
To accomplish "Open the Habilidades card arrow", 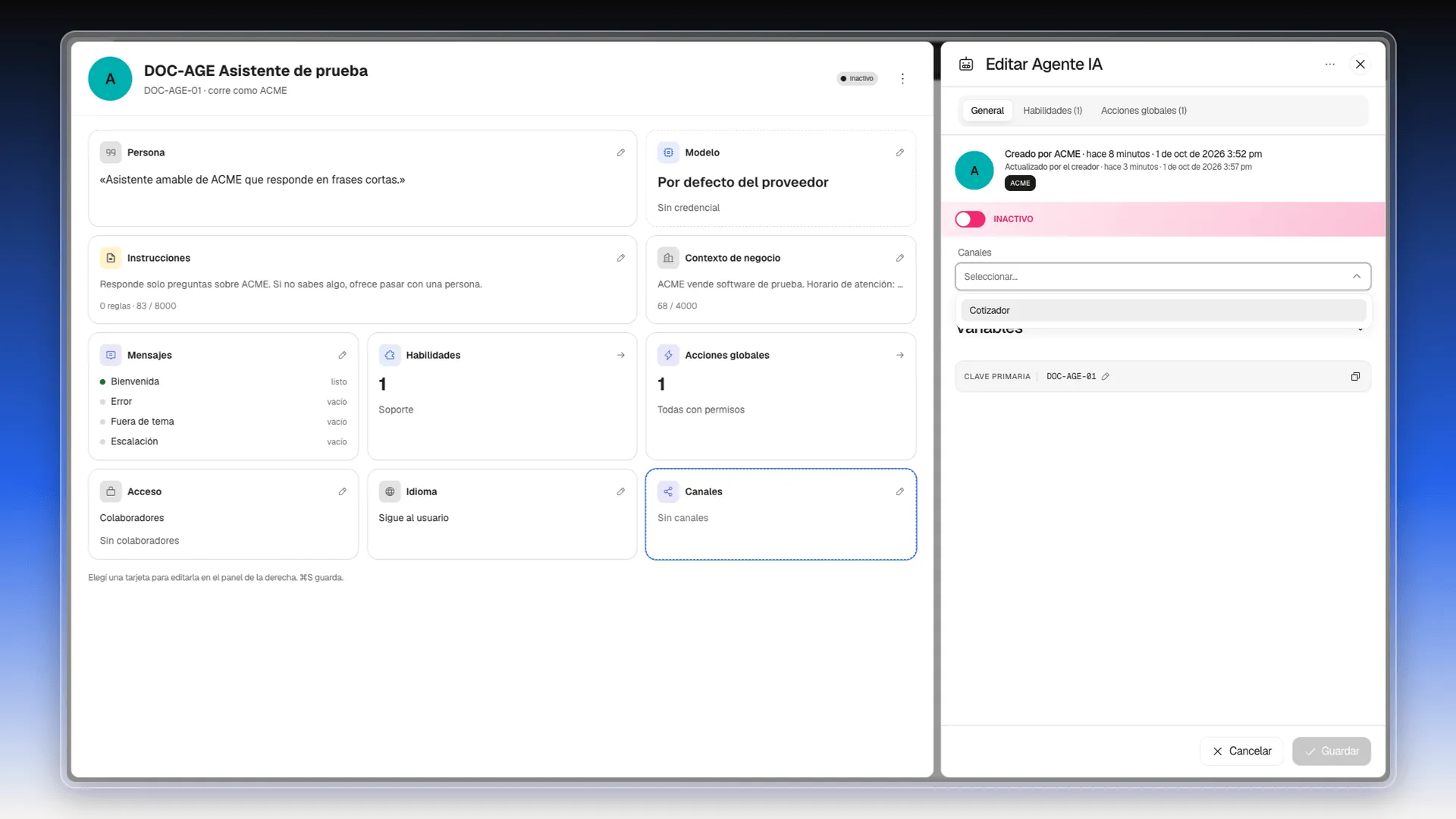I will pos(621,355).
